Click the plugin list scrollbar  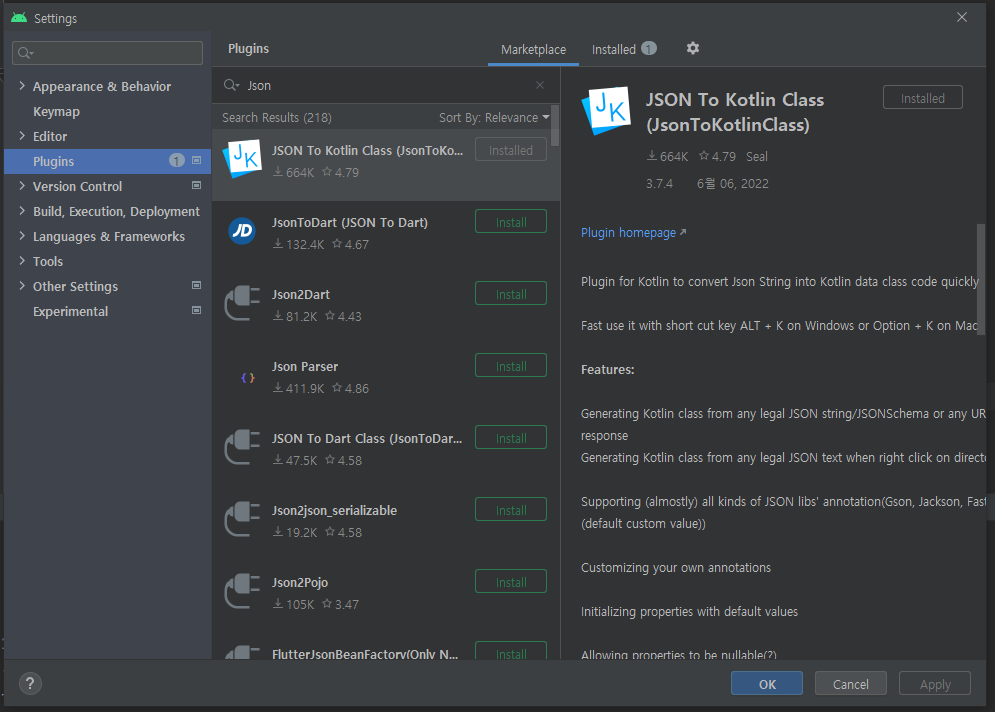pyautogui.click(x=555, y=126)
